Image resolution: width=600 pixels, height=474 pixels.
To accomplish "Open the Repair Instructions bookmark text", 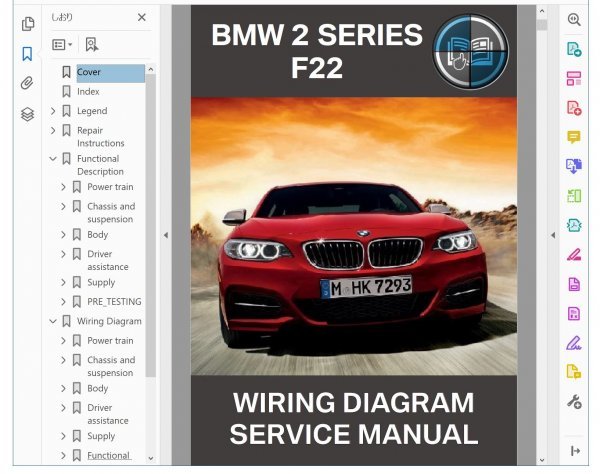I will point(101,137).
